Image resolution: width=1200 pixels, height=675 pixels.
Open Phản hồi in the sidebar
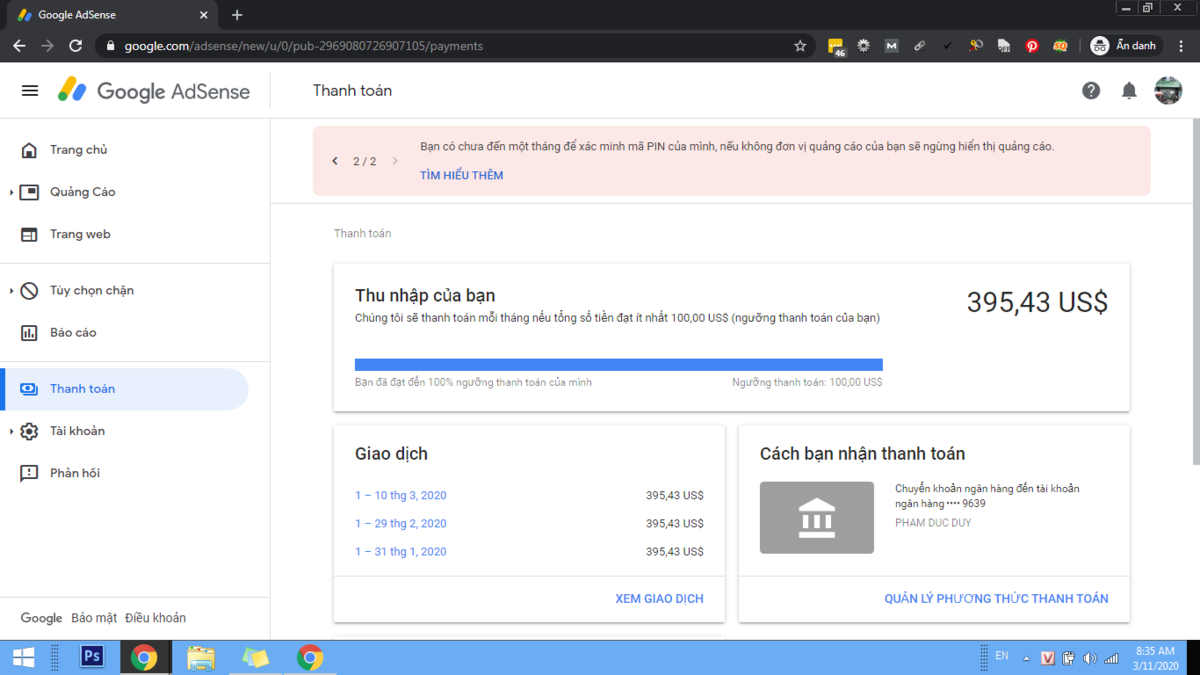pyautogui.click(x=75, y=473)
